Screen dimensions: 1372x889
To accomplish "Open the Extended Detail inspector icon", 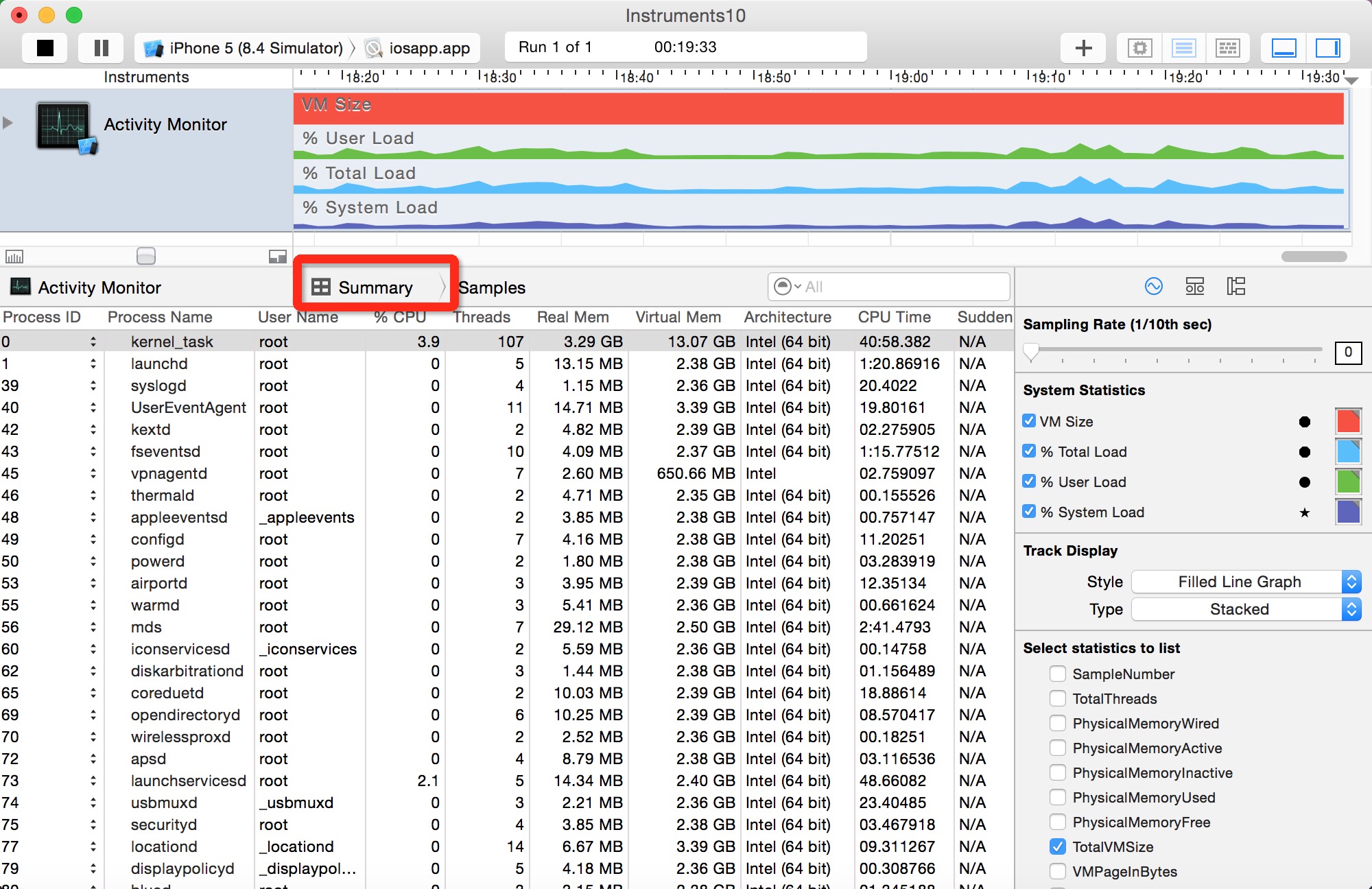I will point(1236,286).
